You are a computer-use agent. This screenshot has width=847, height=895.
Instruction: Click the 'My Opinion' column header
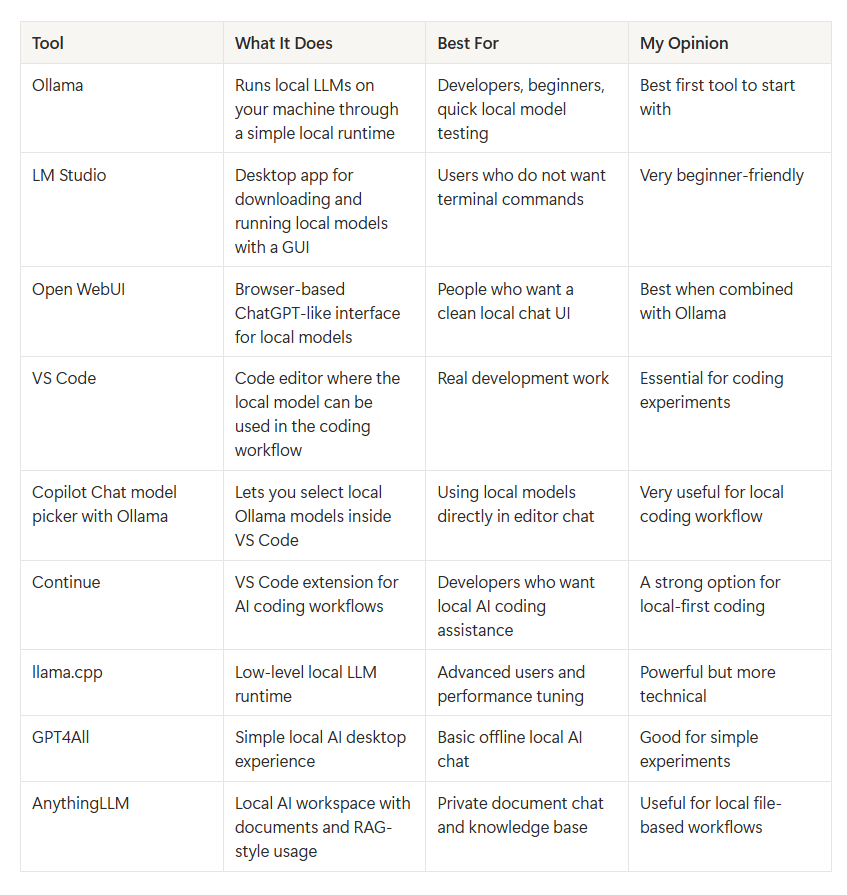(x=684, y=43)
